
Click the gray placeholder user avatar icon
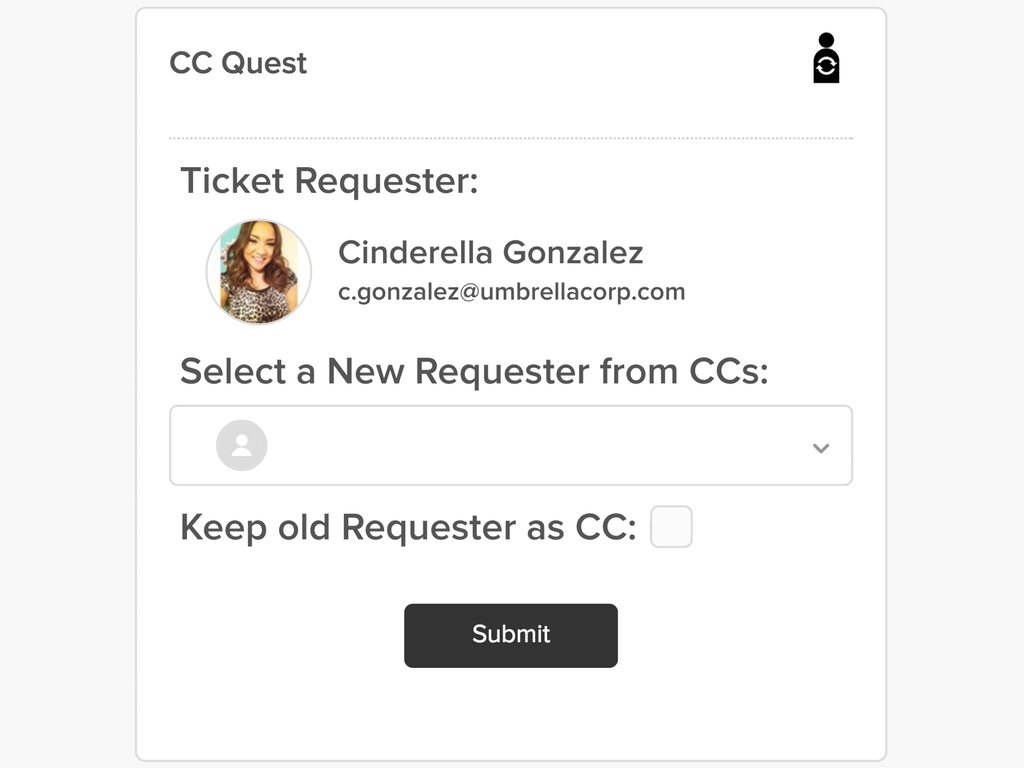pyautogui.click(x=242, y=445)
